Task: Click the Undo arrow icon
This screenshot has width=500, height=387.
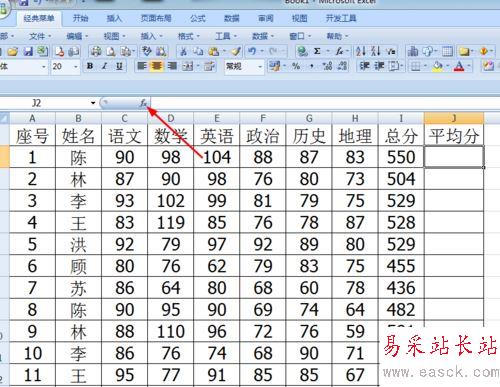Action: click(x=252, y=51)
